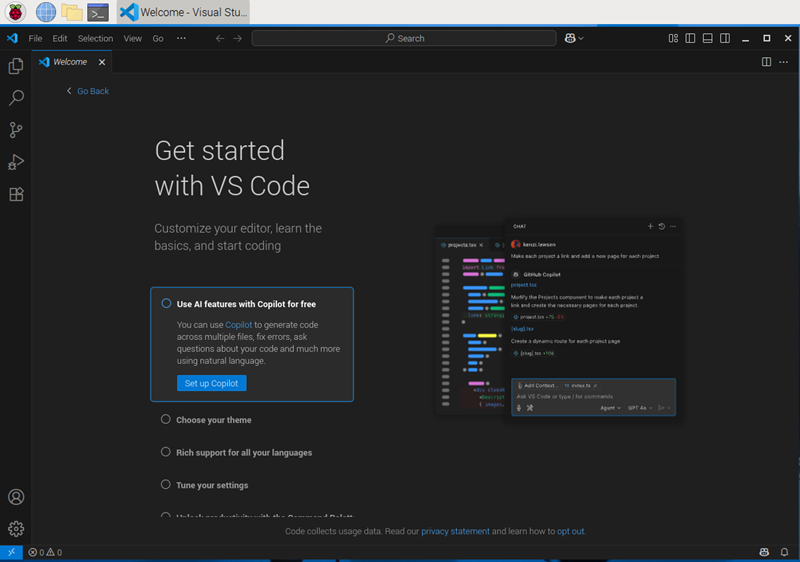The height and width of the screenshot is (562, 800).
Task: Open the Accounts menu icon
Action: (16, 497)
